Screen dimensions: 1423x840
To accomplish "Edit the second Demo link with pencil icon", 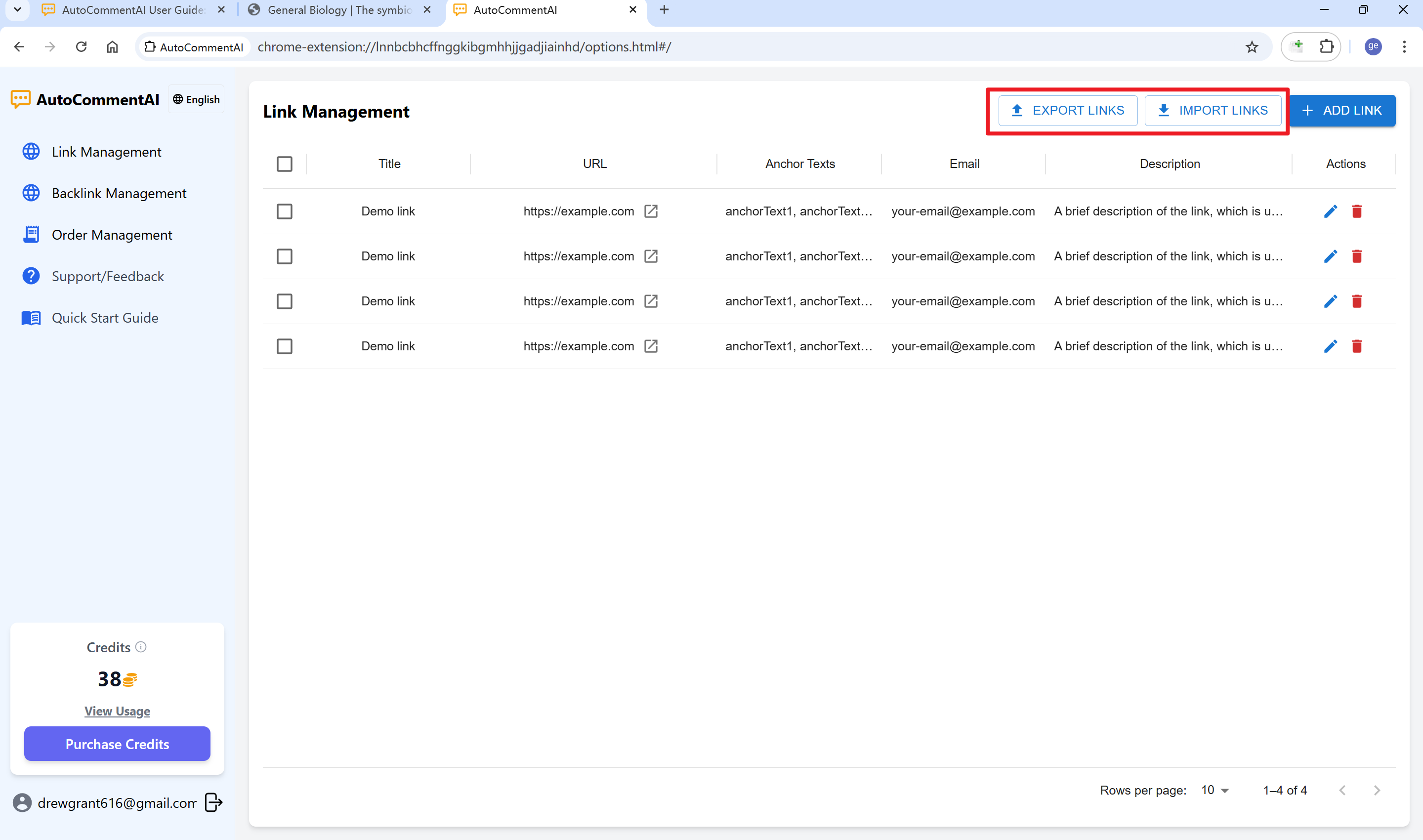I will [1330, 256].
